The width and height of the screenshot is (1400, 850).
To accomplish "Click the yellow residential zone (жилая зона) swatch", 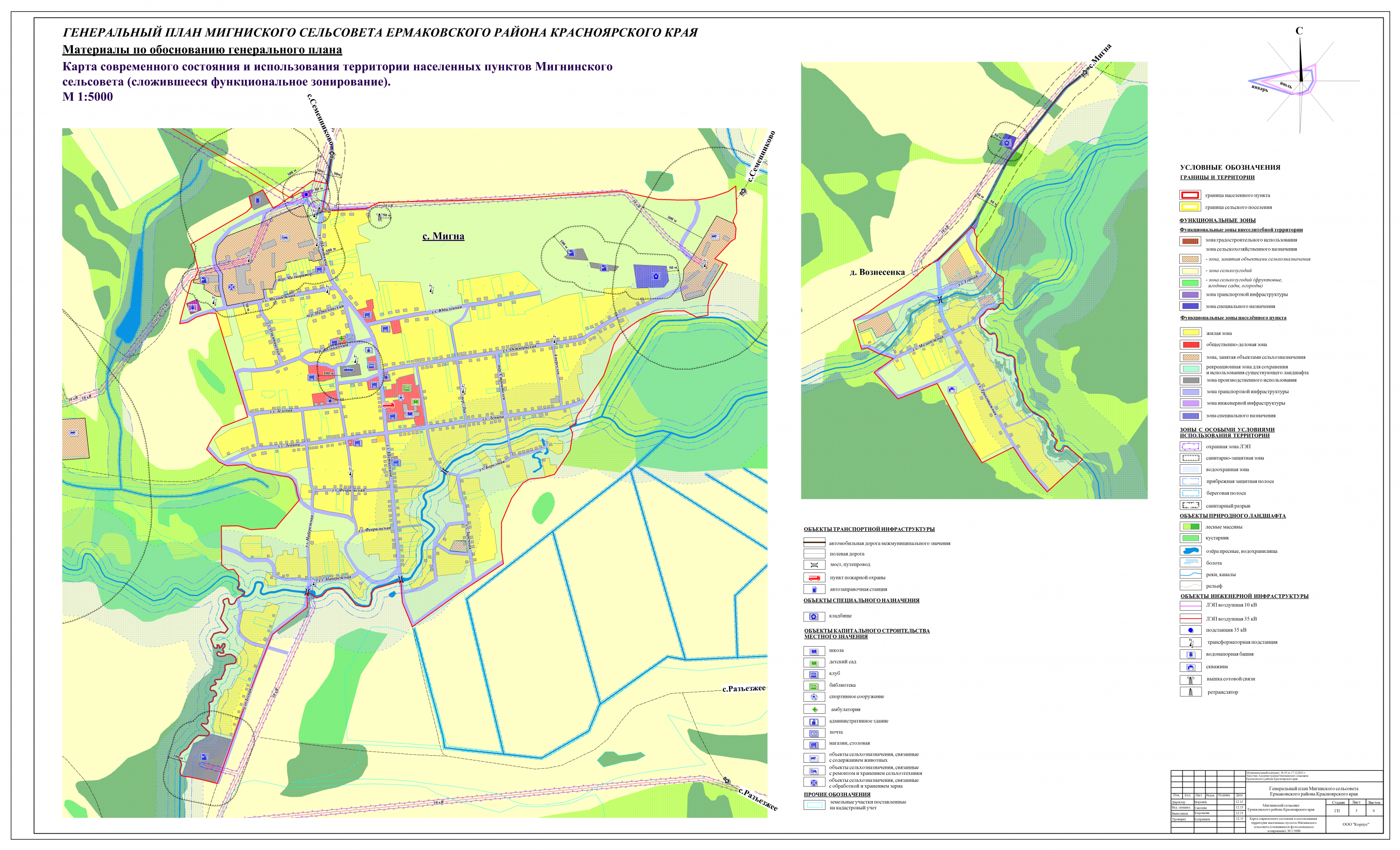I will pos(1190,333).
